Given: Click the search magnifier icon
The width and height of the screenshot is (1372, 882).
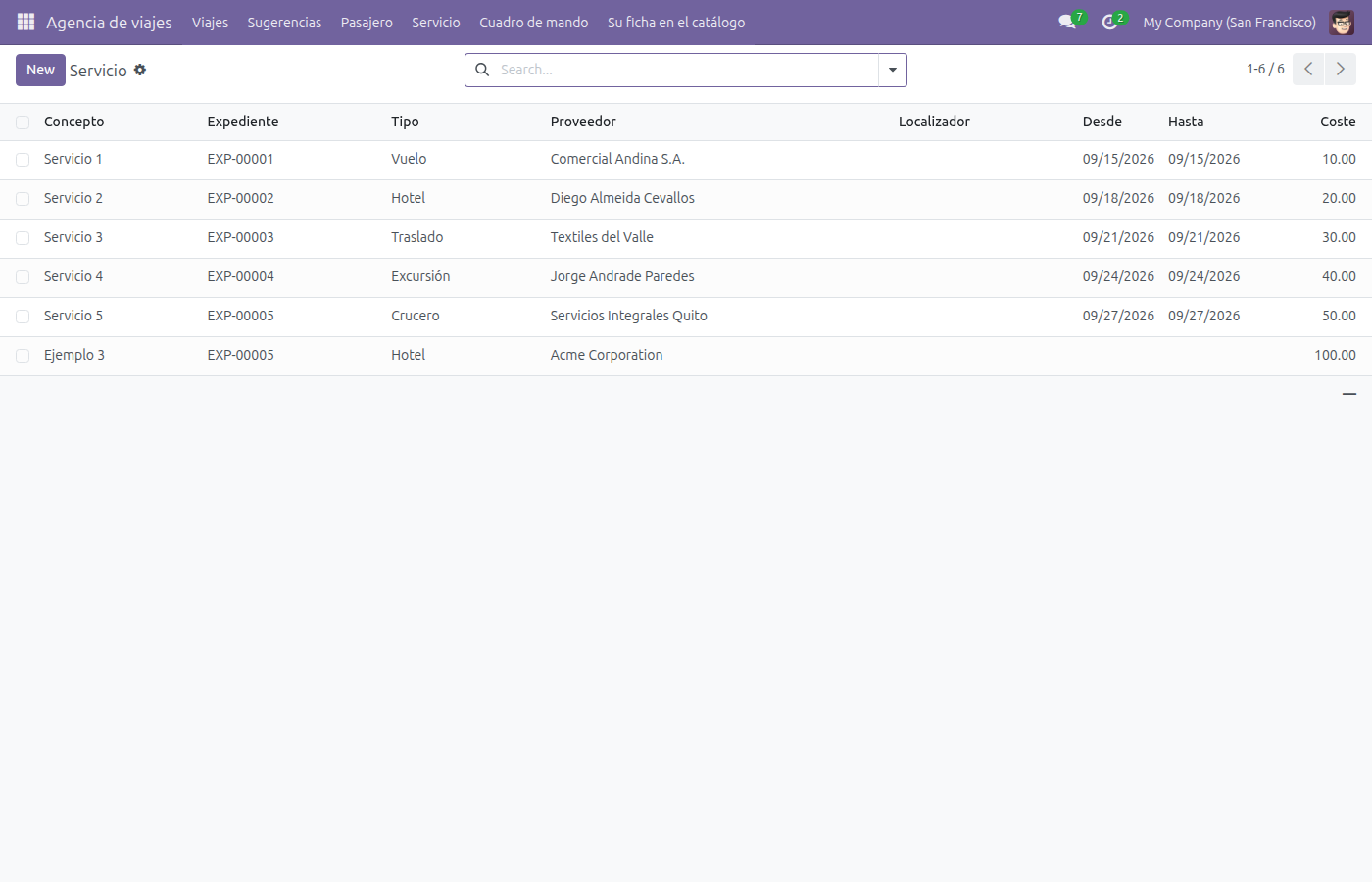Looking at the screenshot, I should pyautogui.click(x=482, y=70).
